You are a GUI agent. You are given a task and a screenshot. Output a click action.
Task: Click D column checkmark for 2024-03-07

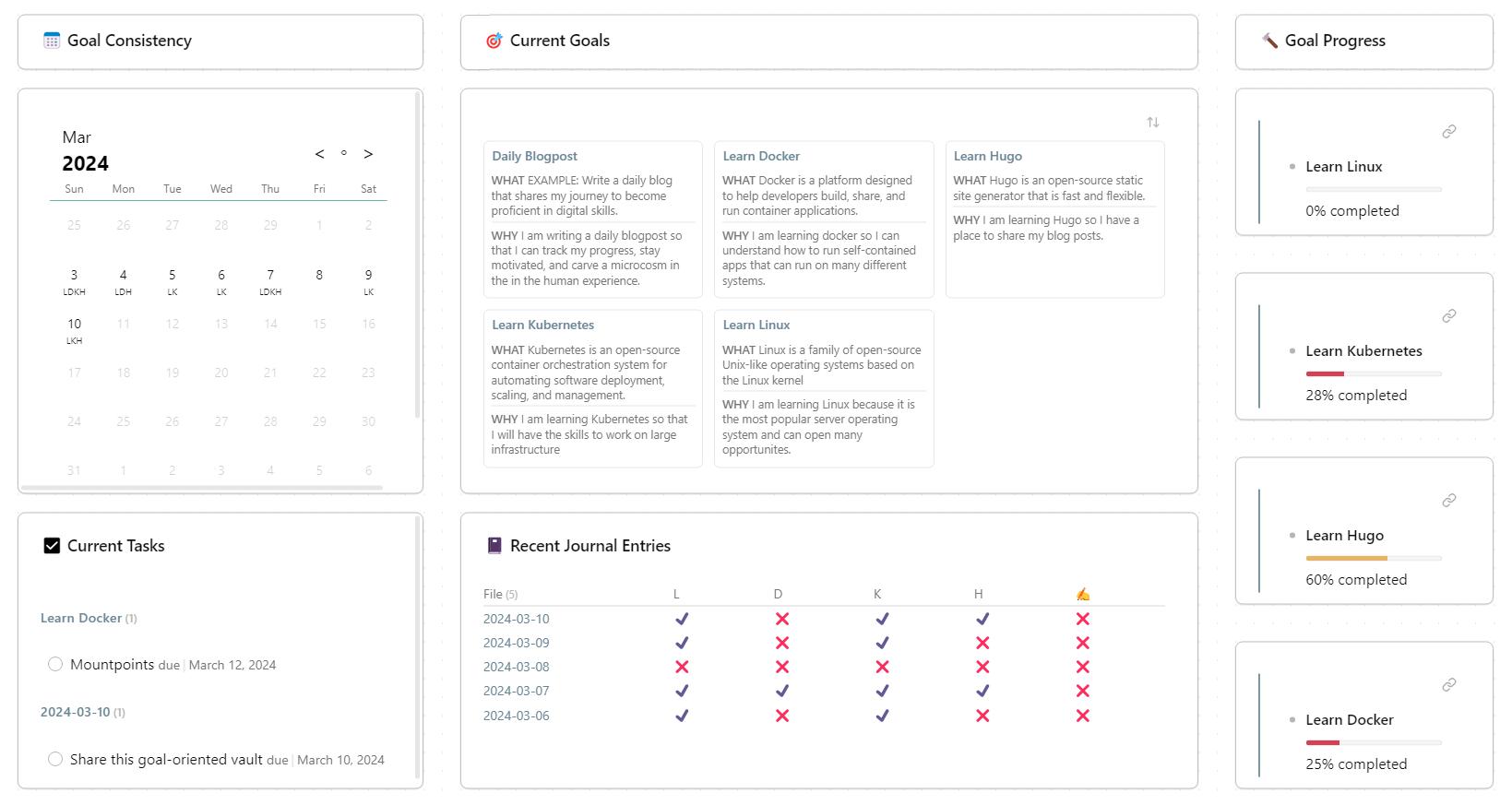point(782,691)
